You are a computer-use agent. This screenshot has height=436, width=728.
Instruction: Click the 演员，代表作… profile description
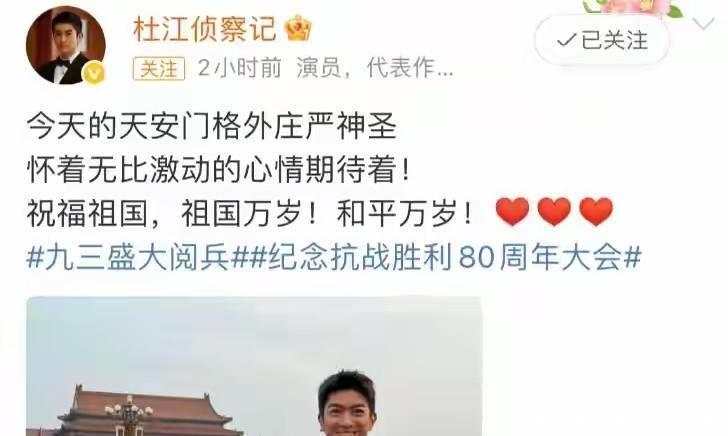(375, 69)
